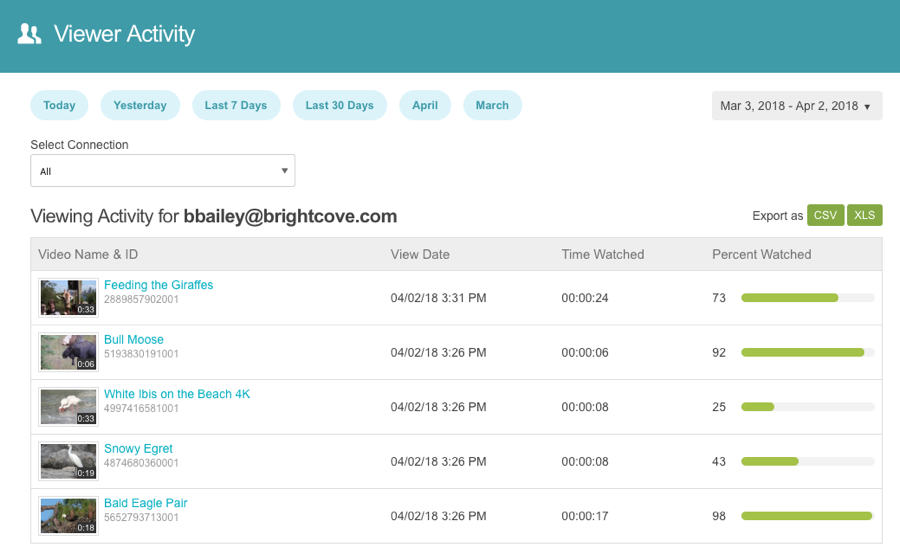Screen dimensions: 900x554
Task: Open the Feeding the Giraffes video link
Action: tap(158, 285)
